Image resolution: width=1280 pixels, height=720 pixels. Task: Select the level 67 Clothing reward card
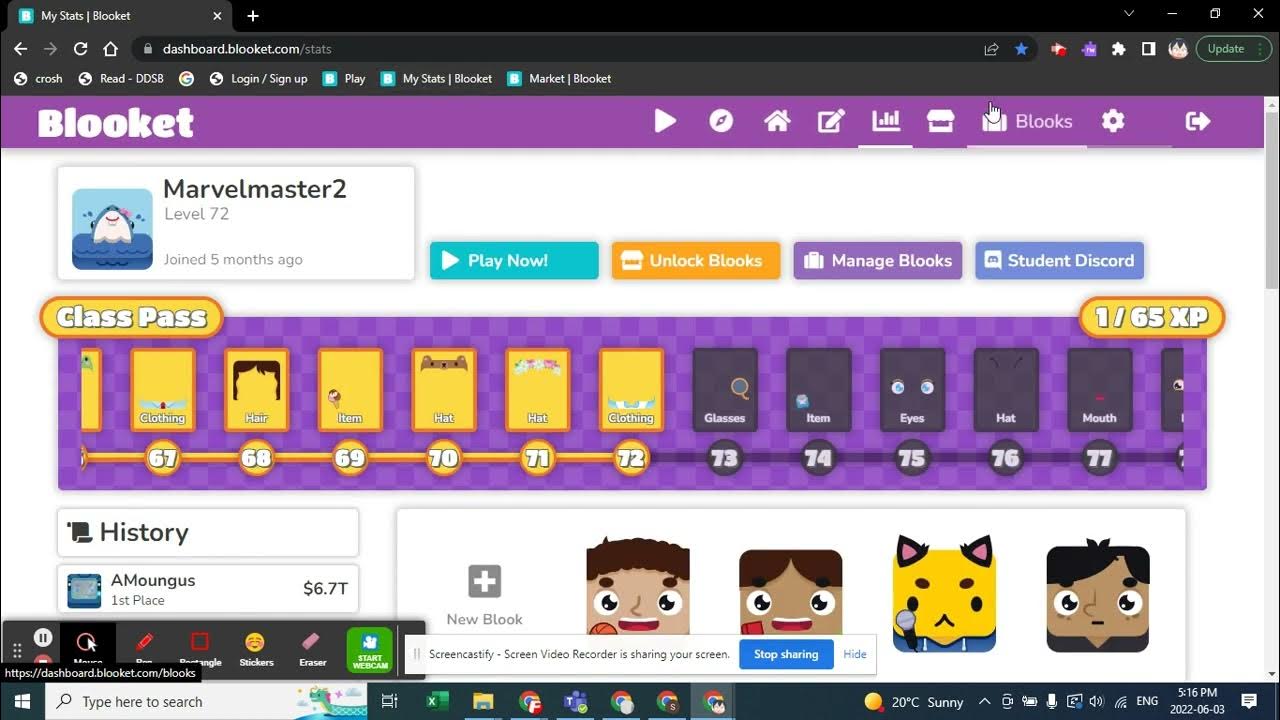point(162,390)
